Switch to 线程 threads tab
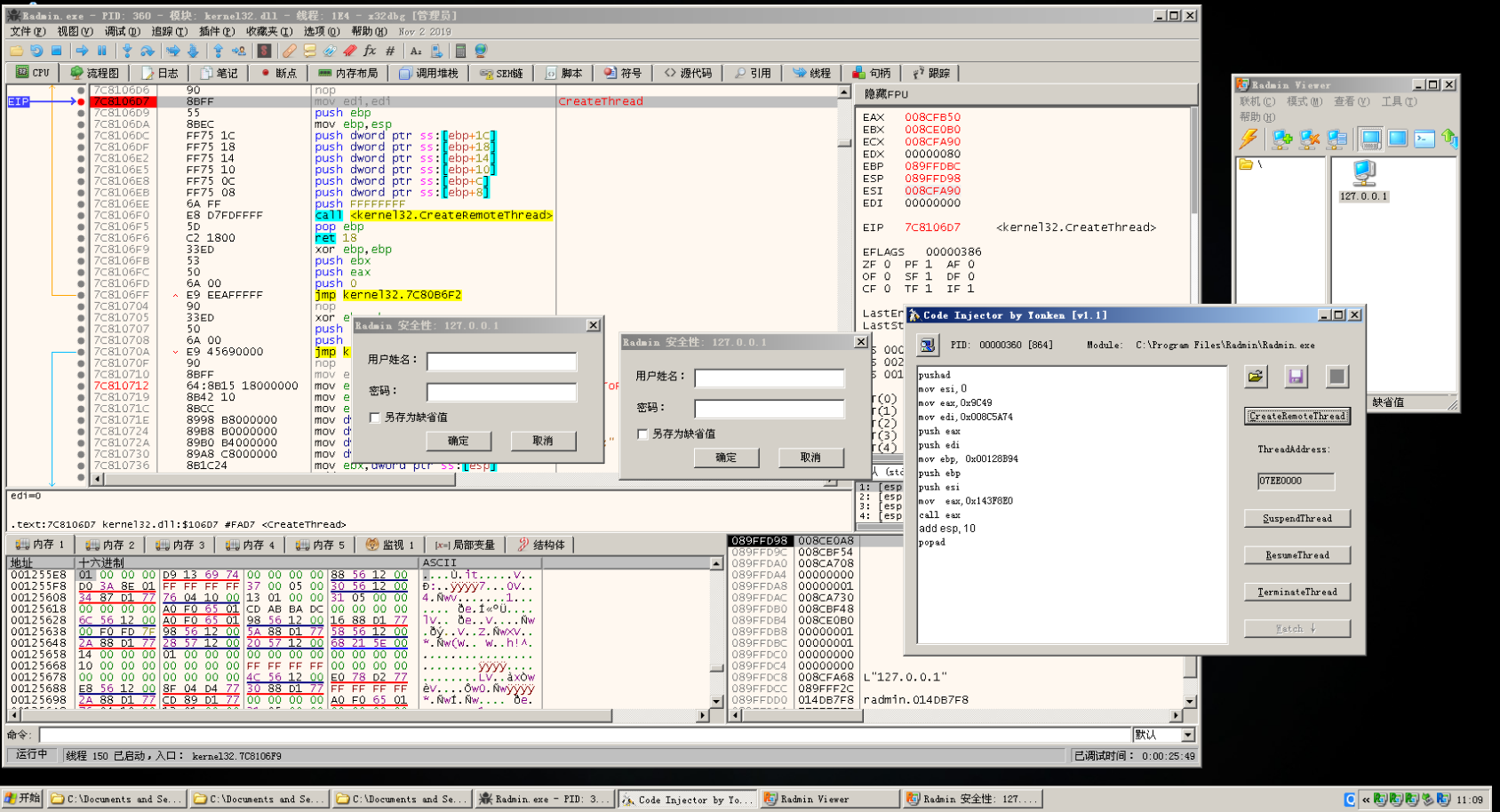The image size is (1500, 812). tap(811, 73)
